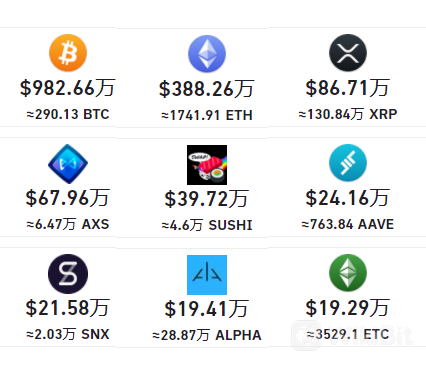The image size is (426, 366).
Task: Click the green Ethereum Classic icon
Action: click(348, 273)
